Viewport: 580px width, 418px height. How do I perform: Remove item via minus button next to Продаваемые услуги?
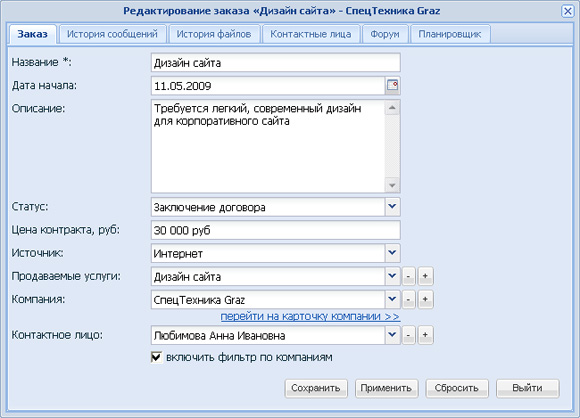pyautogui.click(x=408, y=276)
